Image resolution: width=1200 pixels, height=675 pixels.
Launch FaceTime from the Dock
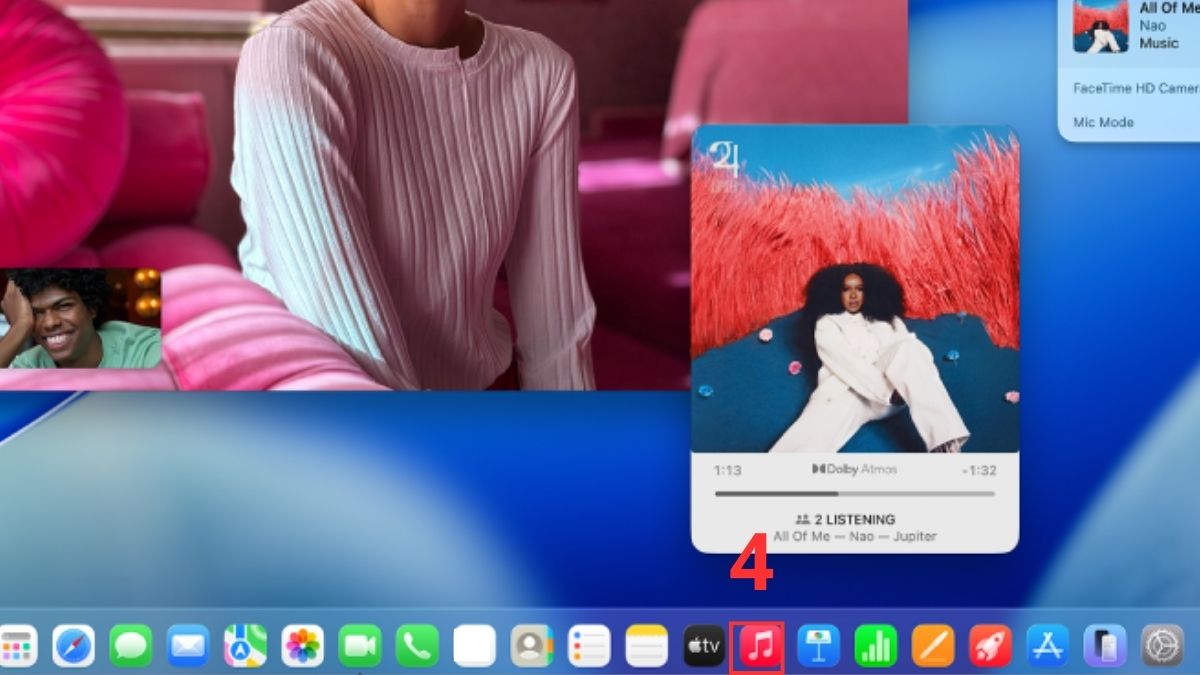[x=358, y=644]
